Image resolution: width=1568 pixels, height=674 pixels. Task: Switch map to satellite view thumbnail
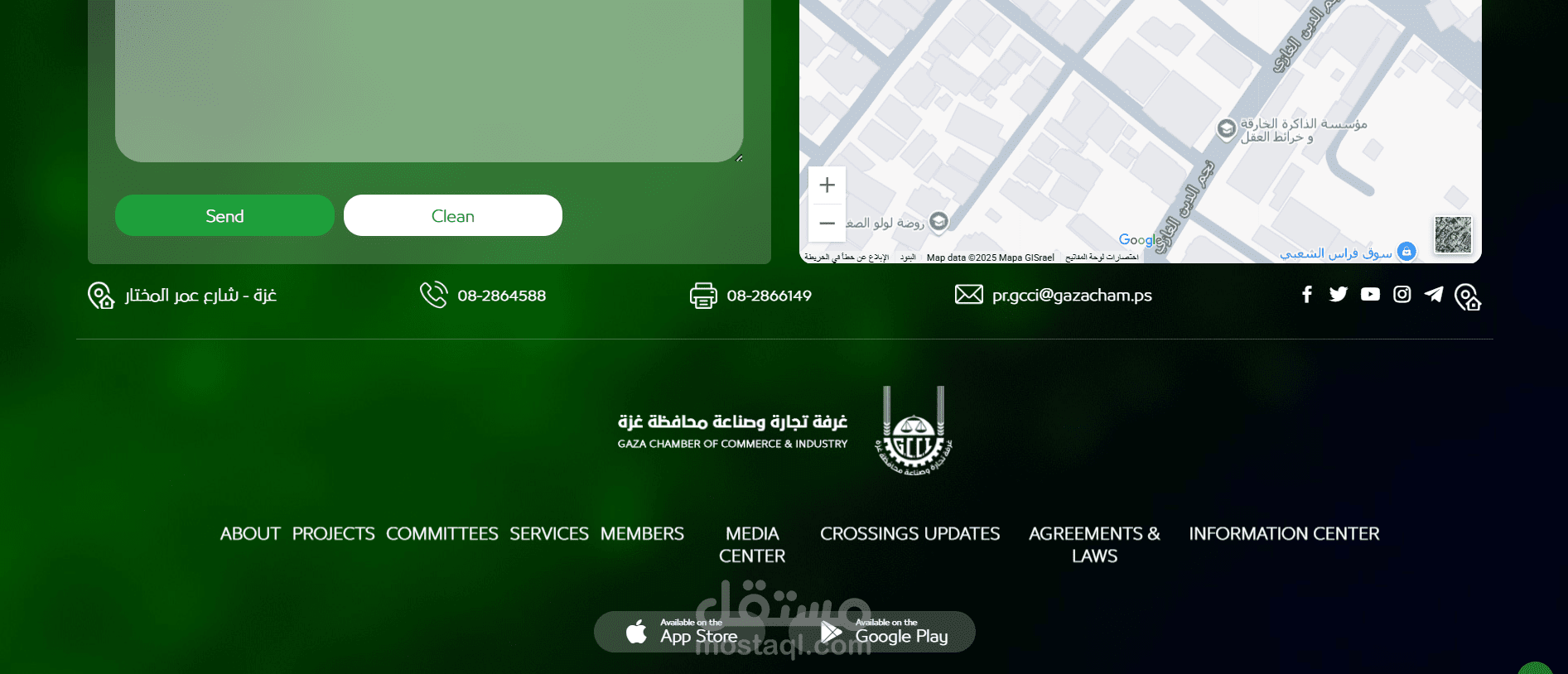point(1453,234)
